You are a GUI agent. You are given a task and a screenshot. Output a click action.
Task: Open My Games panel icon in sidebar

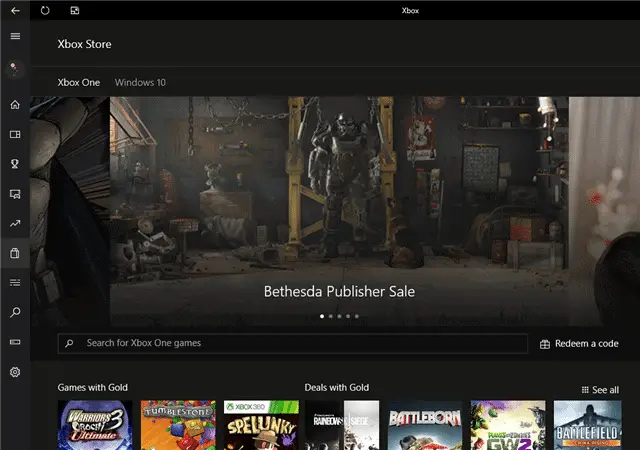(15, 134)
